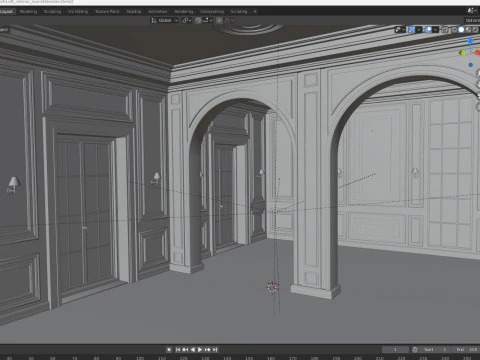Play animation in reverse

[x=193, y=350]
